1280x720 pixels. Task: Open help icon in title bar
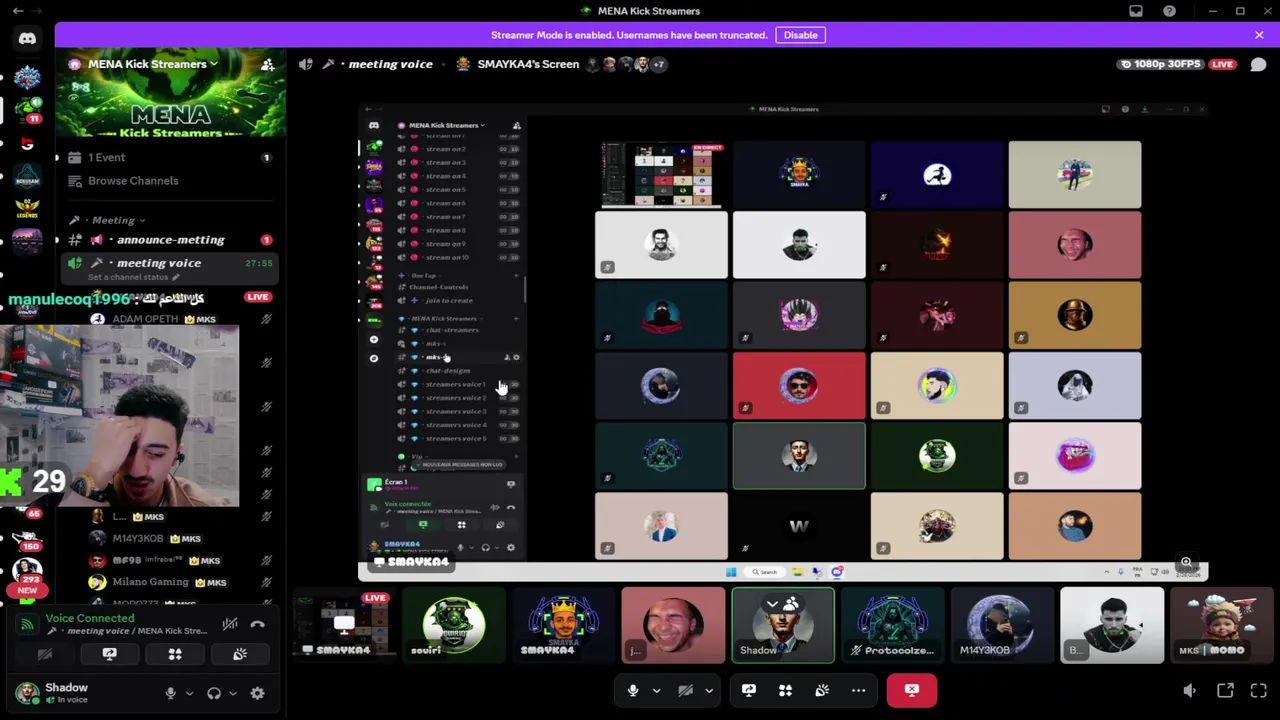click(x=1169, y=11)
